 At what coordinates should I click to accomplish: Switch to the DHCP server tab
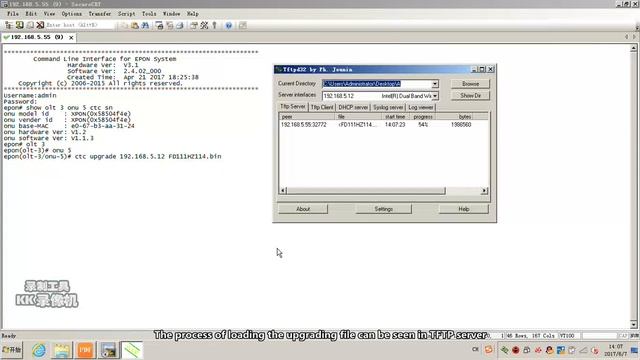click(353, 107)
